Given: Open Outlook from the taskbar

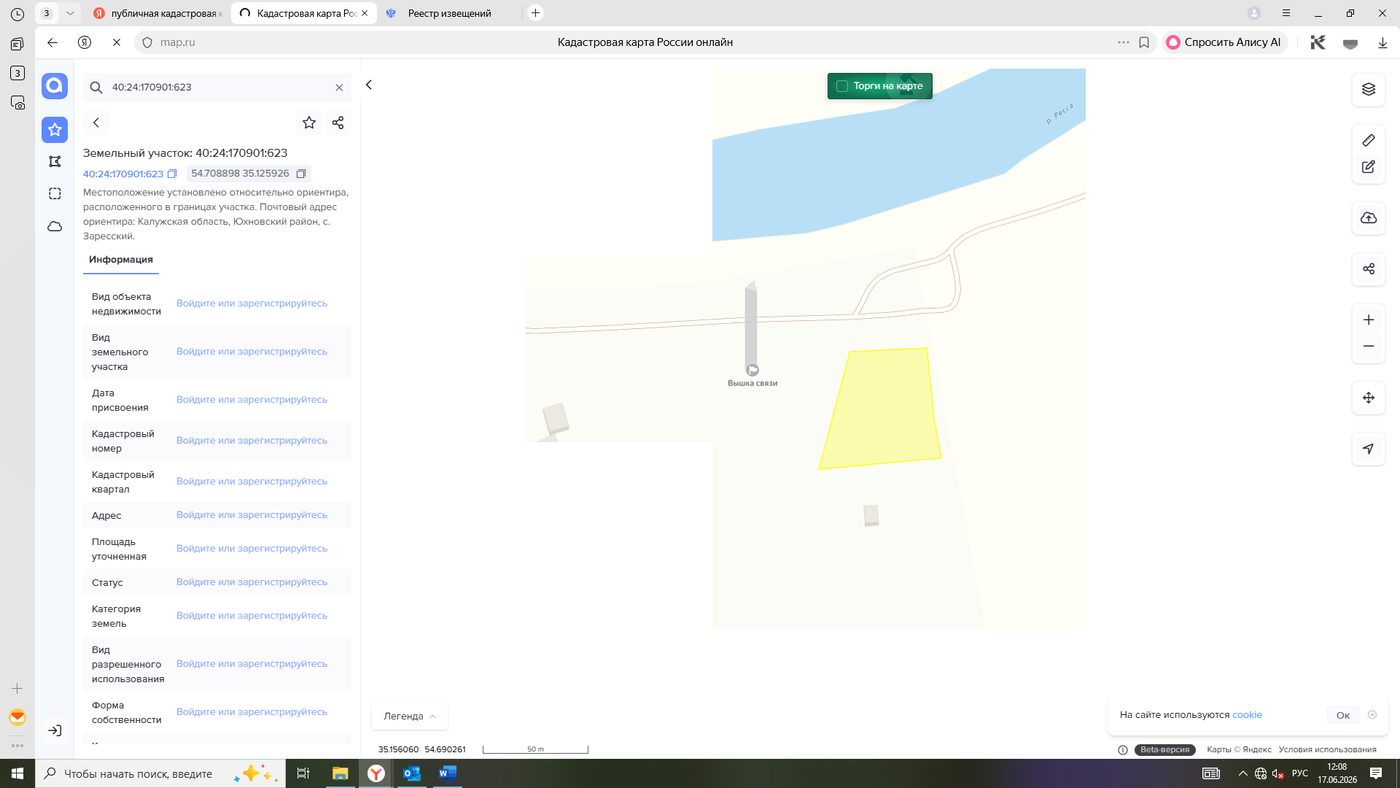Looking at the screenshot, I should pyautogui.click(x=411, y=773).
